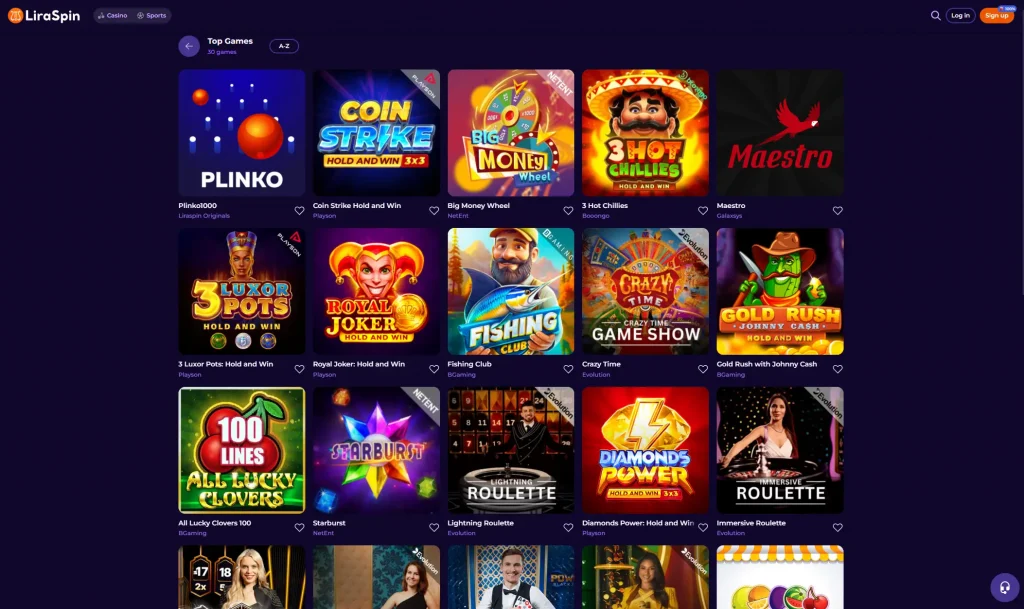Click the LiraSpin logo
The image size is (1024, 609).
[44, 16]
